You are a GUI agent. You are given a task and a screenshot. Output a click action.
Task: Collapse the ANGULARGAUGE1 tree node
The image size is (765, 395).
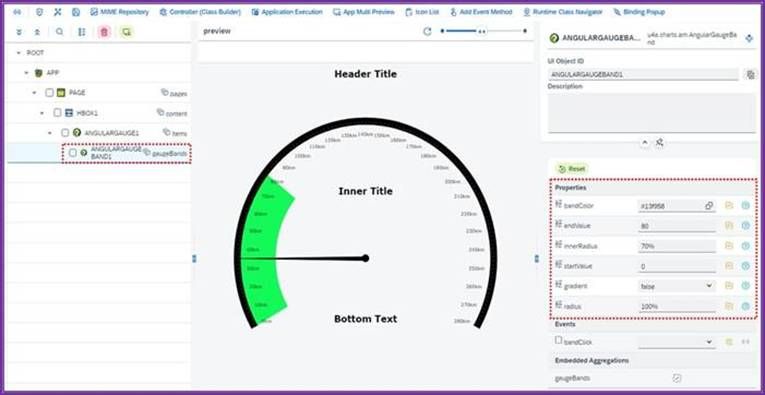(x=50, y=133)
